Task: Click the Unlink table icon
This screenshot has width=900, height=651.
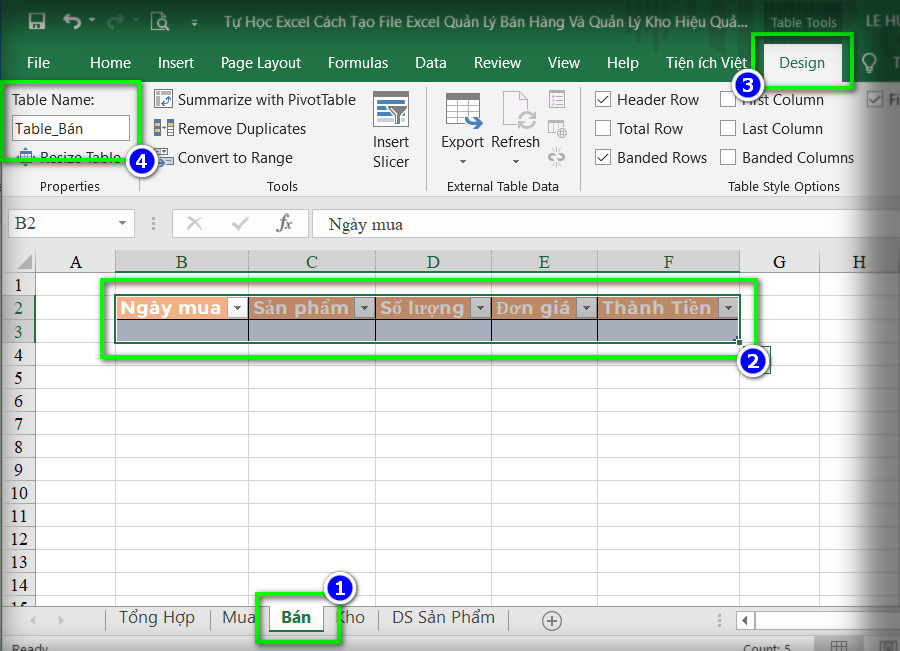Action: (557, 157)
